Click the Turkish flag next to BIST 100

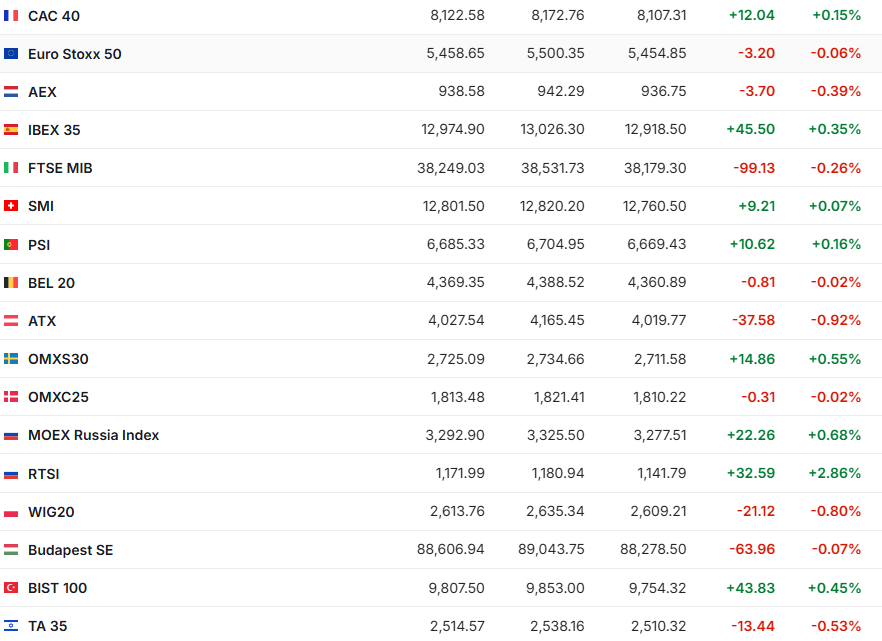pos(11,588)
